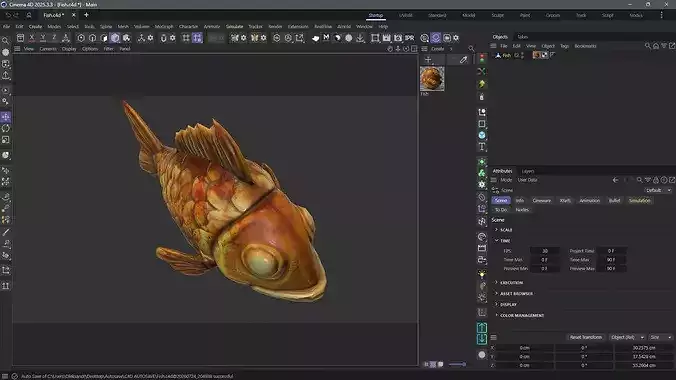Toggle Z axis lock in top toolbar
The image size is (676, 380).
54,38
